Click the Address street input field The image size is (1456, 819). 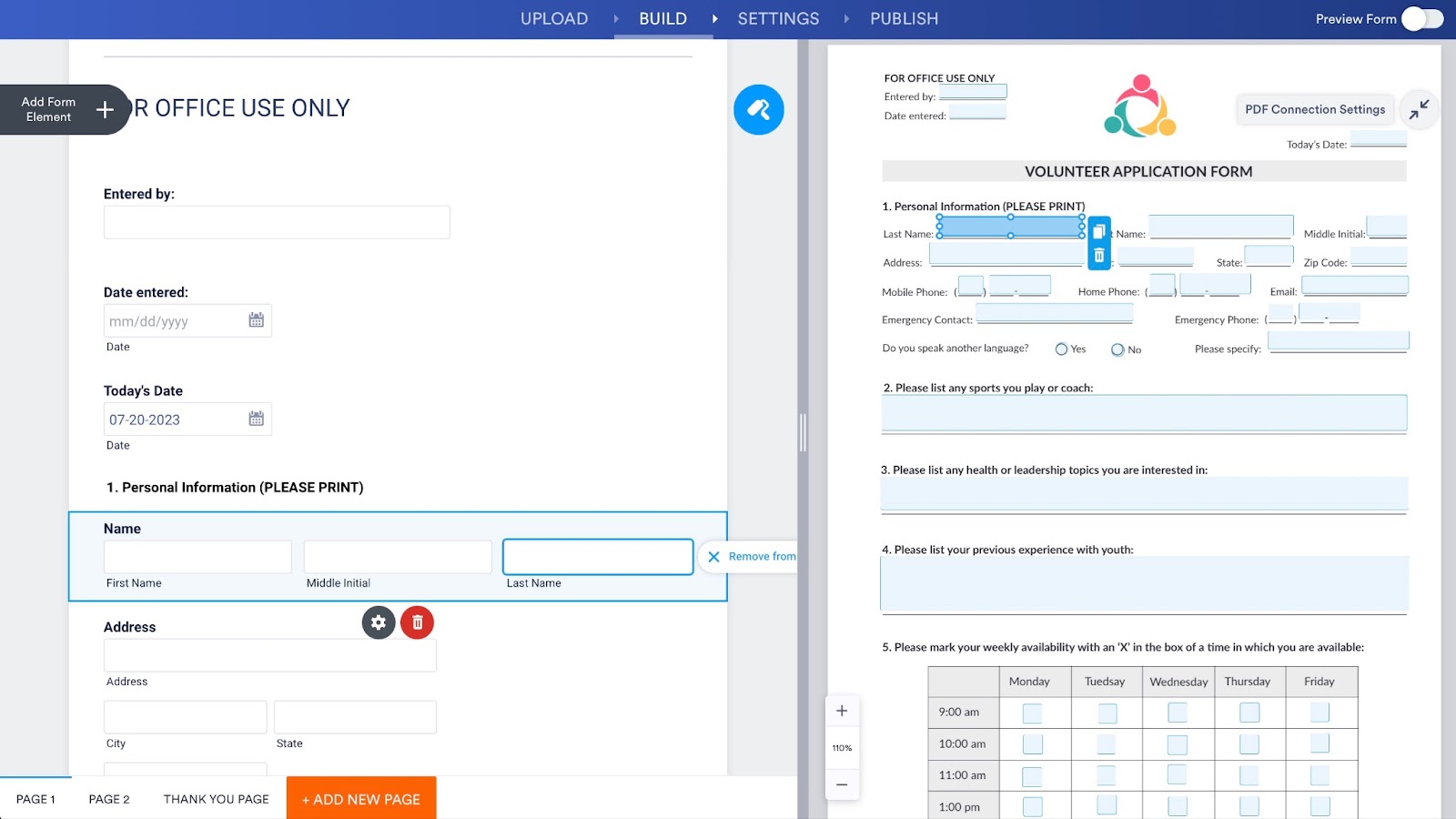270,655
